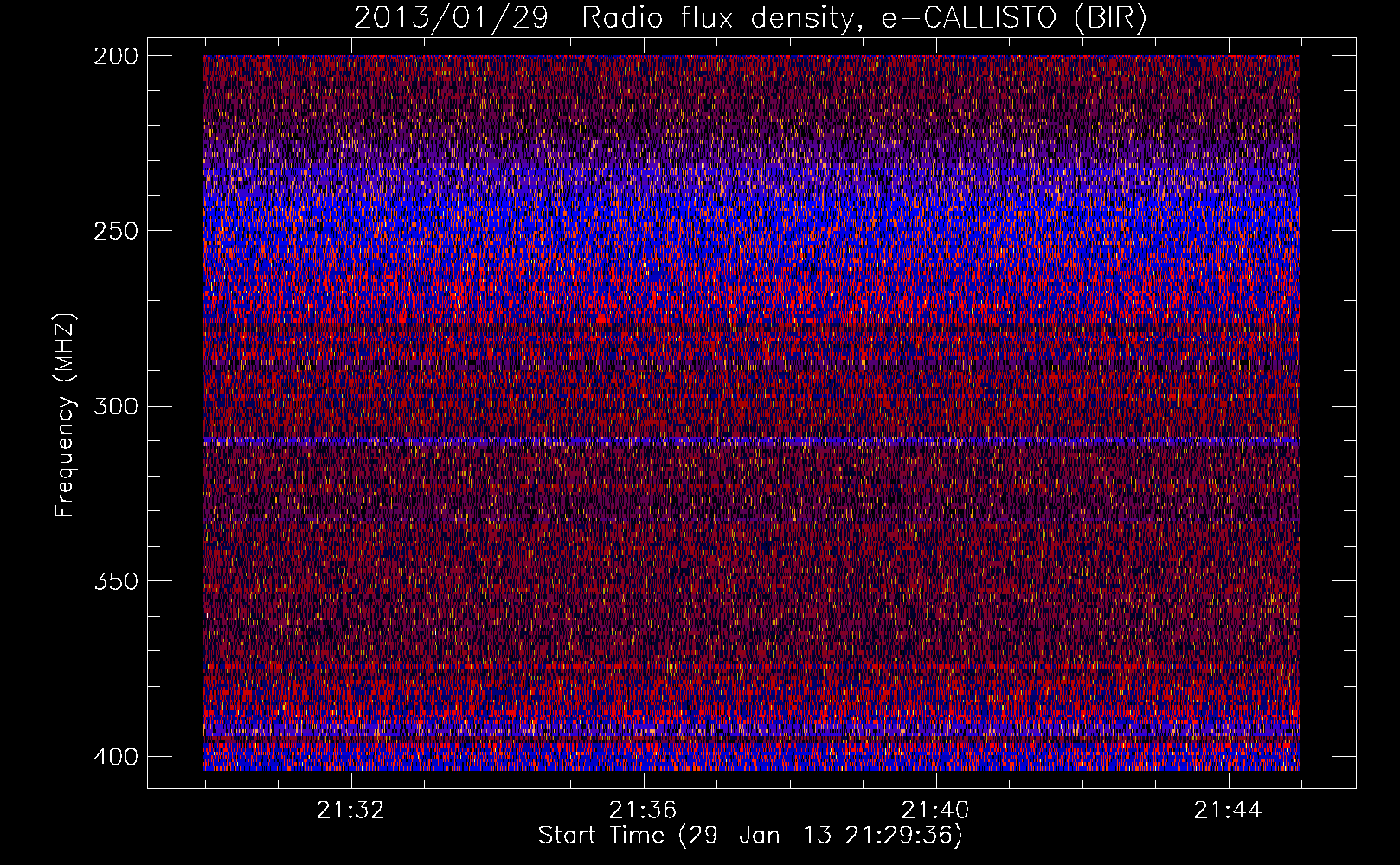Select the "Frequency (MHZ)" y-axis label

(x=65, y=415)
